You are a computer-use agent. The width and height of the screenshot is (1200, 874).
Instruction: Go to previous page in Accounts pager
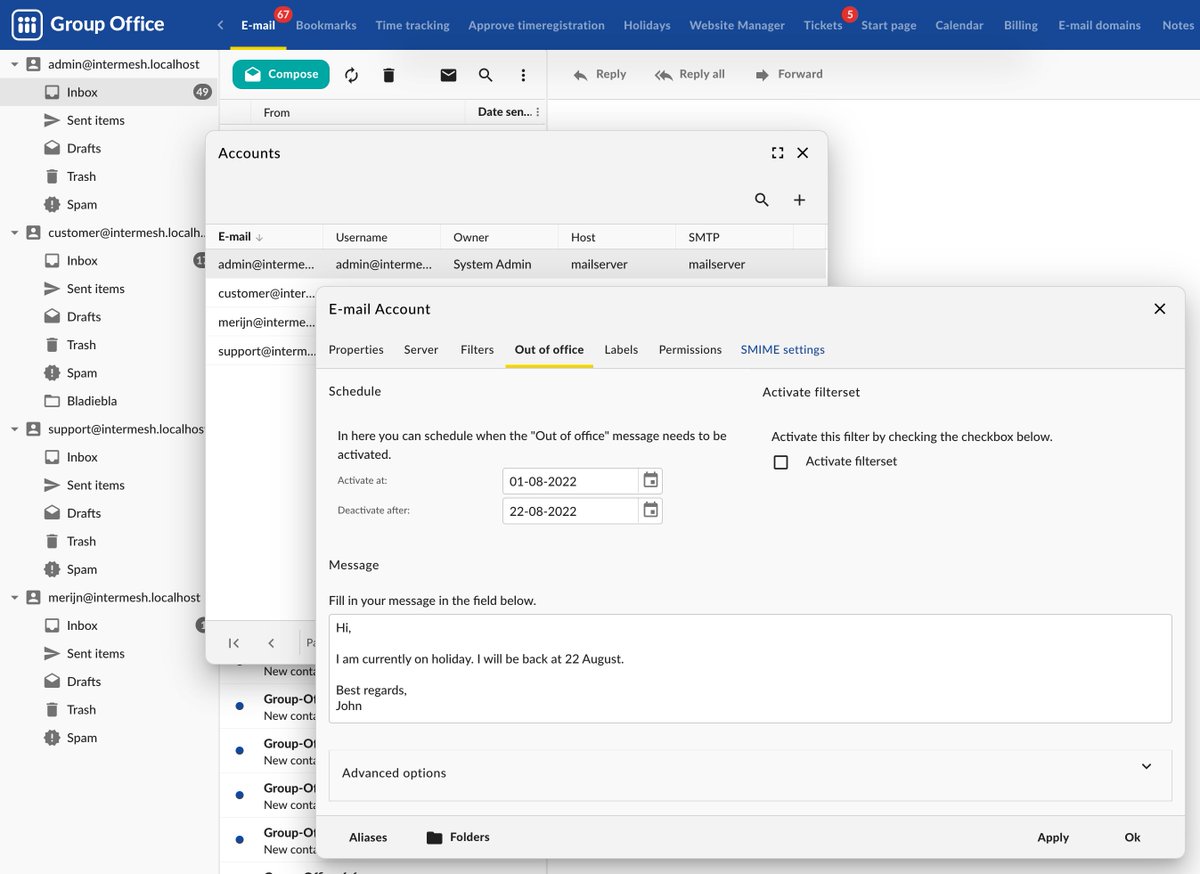tap(271, 643)
